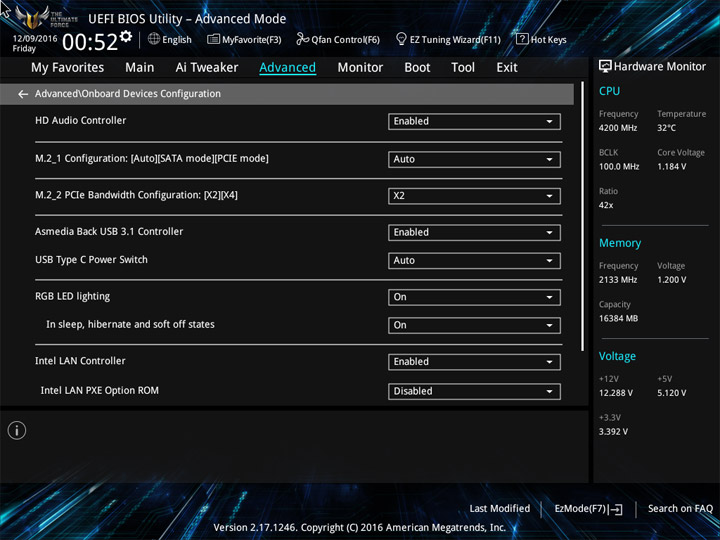720x540 pixels.
Task: Click the 42x ratio value
Action: (x=606, y=205)
